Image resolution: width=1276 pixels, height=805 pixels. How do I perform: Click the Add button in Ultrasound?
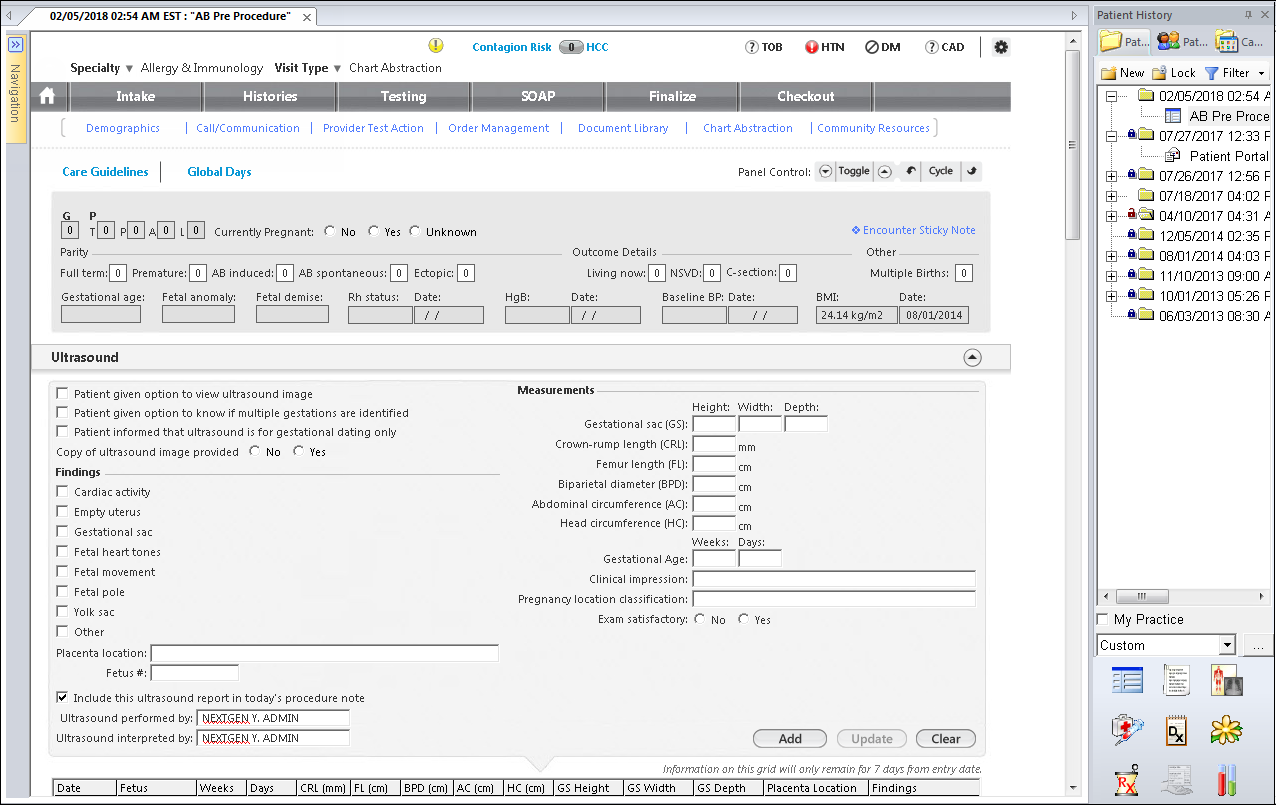[790, 739]
